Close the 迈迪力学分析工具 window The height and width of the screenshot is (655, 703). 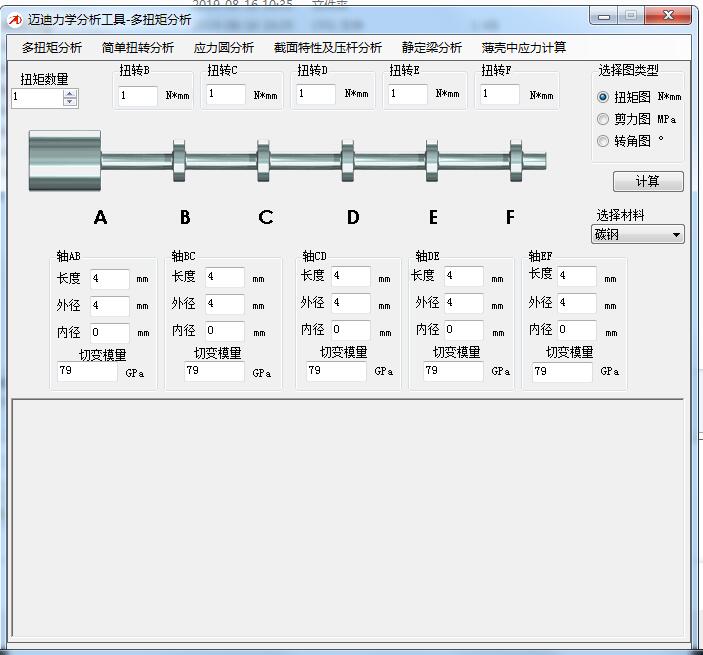point(668,16)
